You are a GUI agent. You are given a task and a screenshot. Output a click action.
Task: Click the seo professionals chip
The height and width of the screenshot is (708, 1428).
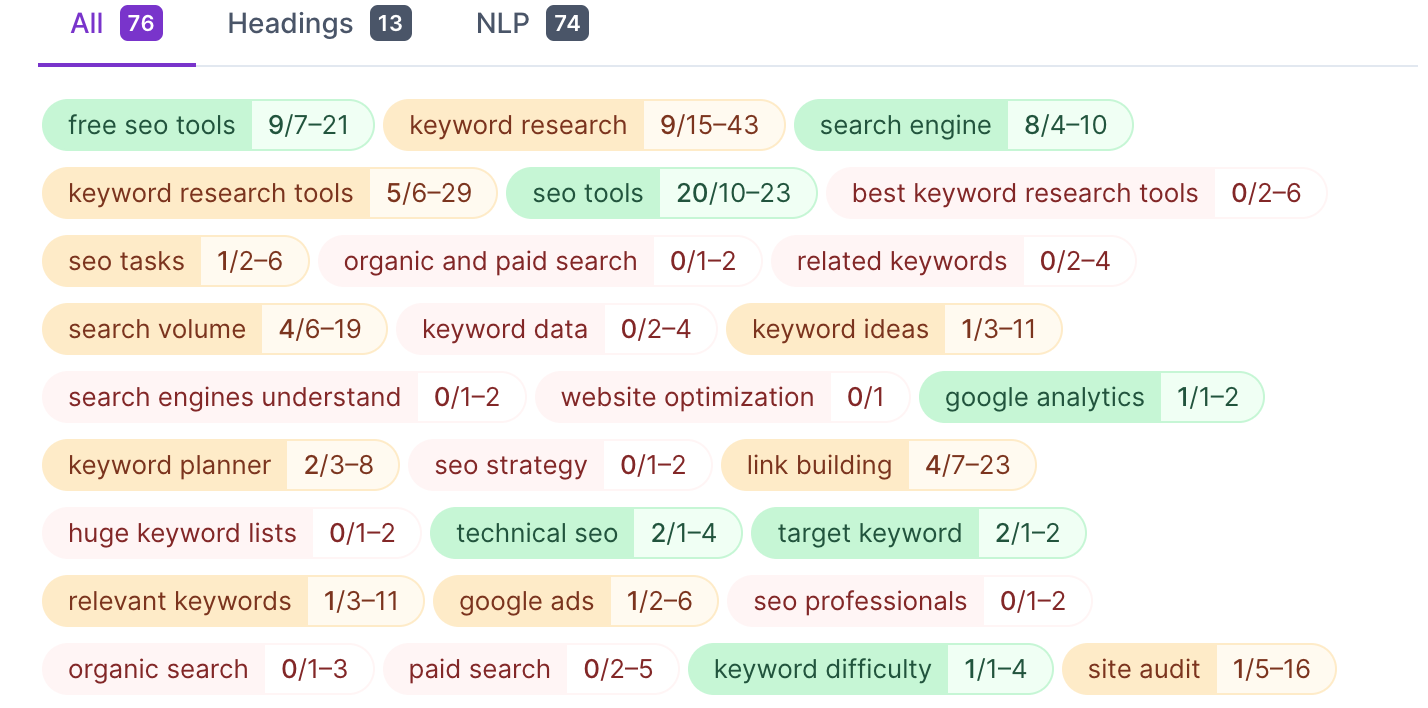910,601
